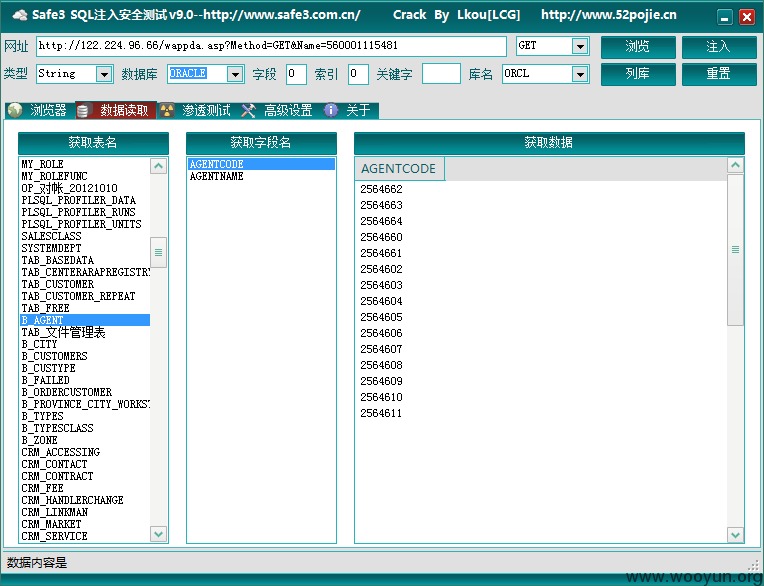
Task: Select the B_CITY table
Action: (x=85, y=344)
